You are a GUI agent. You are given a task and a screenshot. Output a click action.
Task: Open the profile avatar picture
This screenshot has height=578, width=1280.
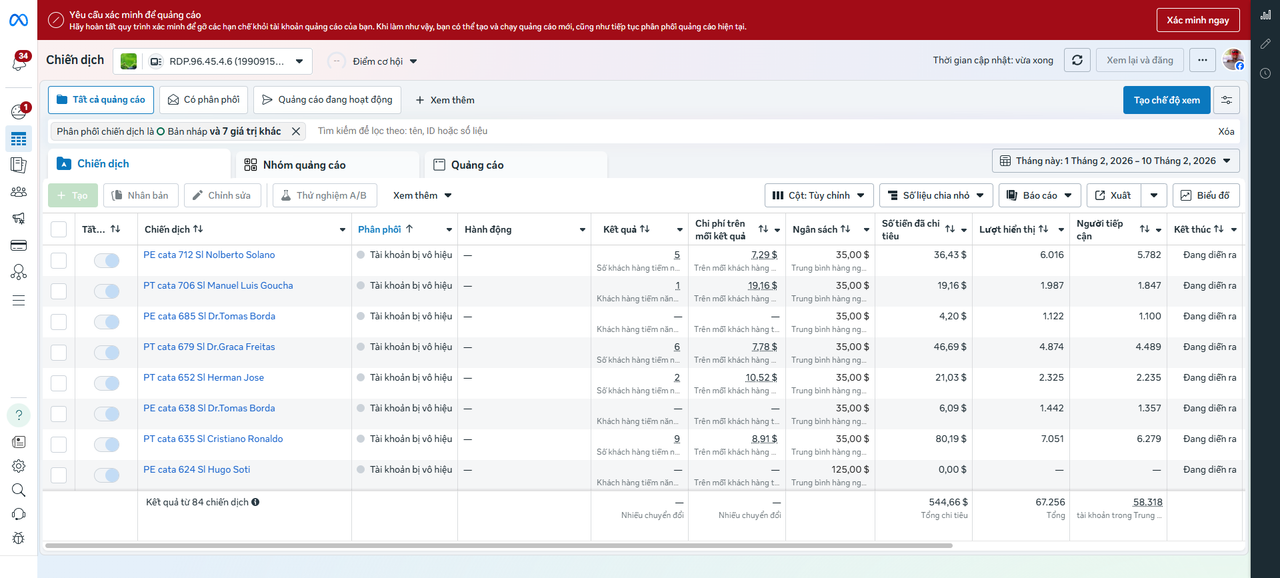click(x=1233, y=60)
